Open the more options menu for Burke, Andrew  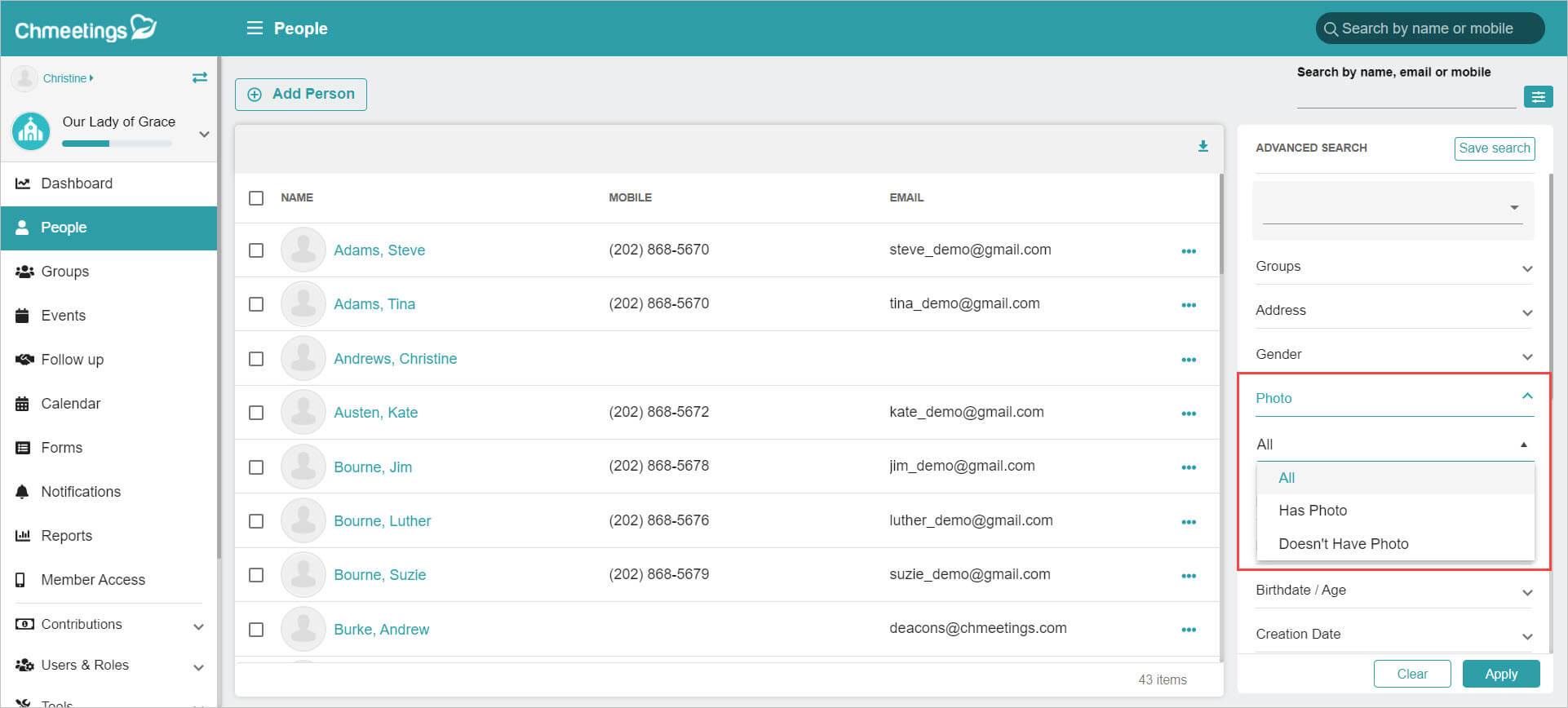tap(1189, 630)
